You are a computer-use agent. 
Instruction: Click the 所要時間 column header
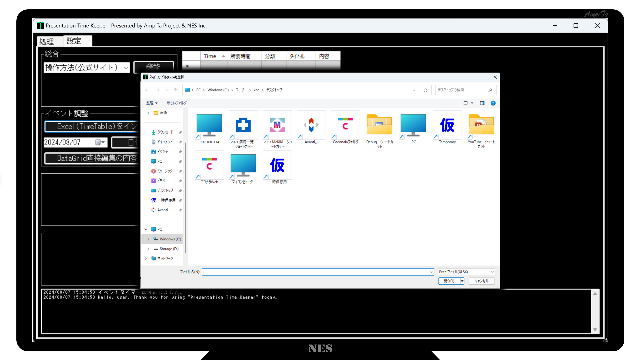pyautogui.click(x=244, y=56)
